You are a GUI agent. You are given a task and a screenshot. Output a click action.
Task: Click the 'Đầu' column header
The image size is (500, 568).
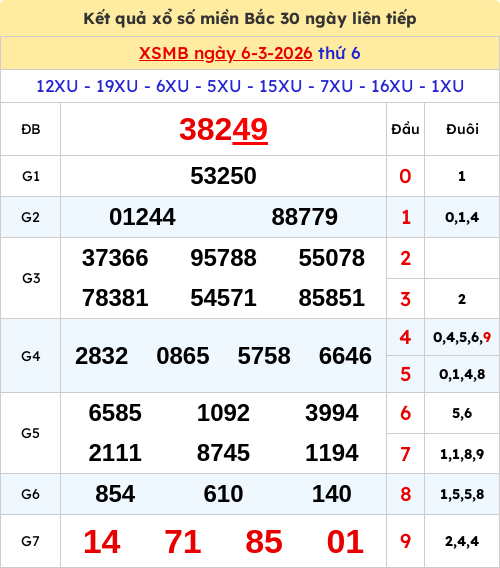(x=405, y=129)
